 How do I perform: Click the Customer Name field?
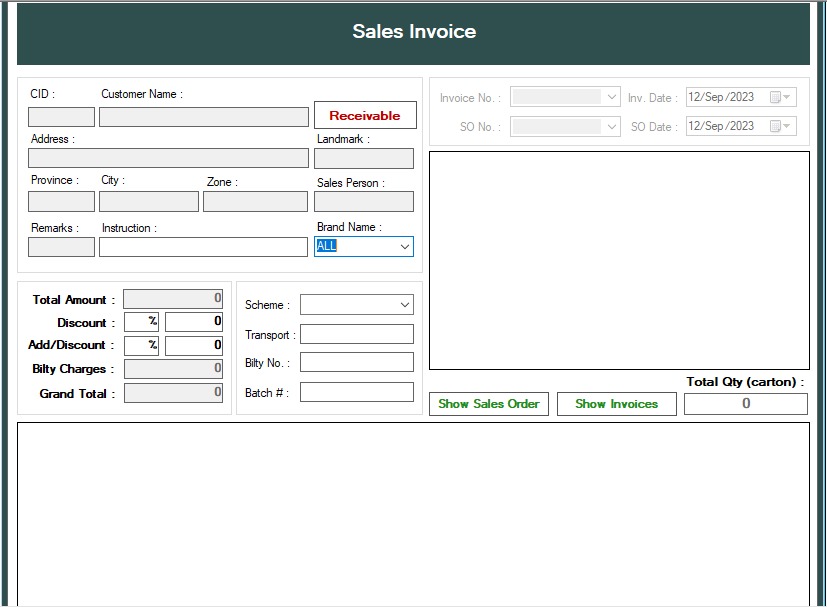tap(204, 117)
